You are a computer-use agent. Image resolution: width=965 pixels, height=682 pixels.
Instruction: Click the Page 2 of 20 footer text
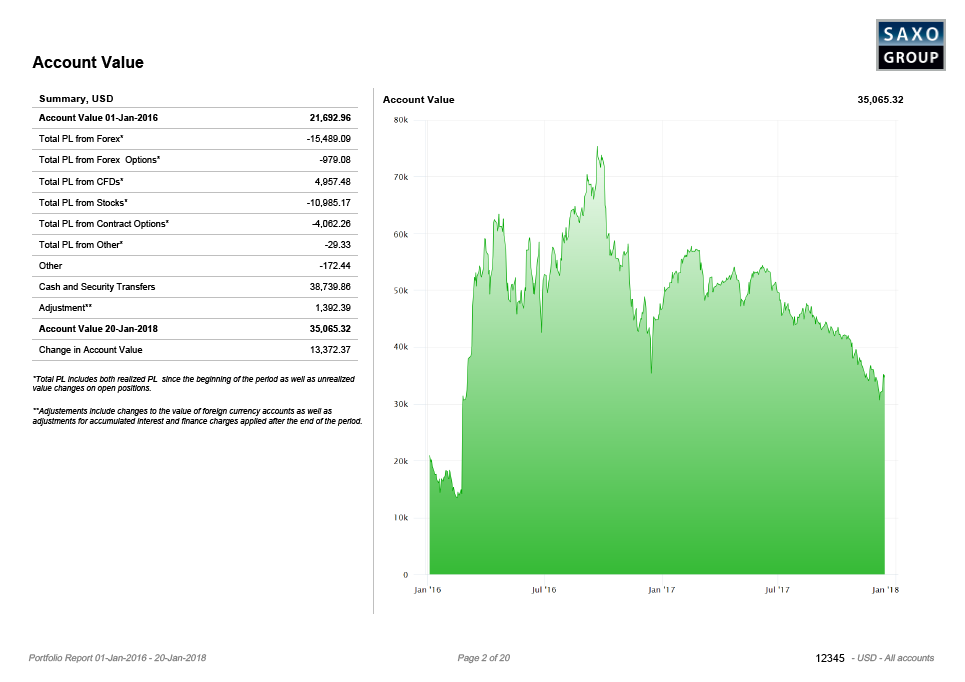click(x=483, y=658)
